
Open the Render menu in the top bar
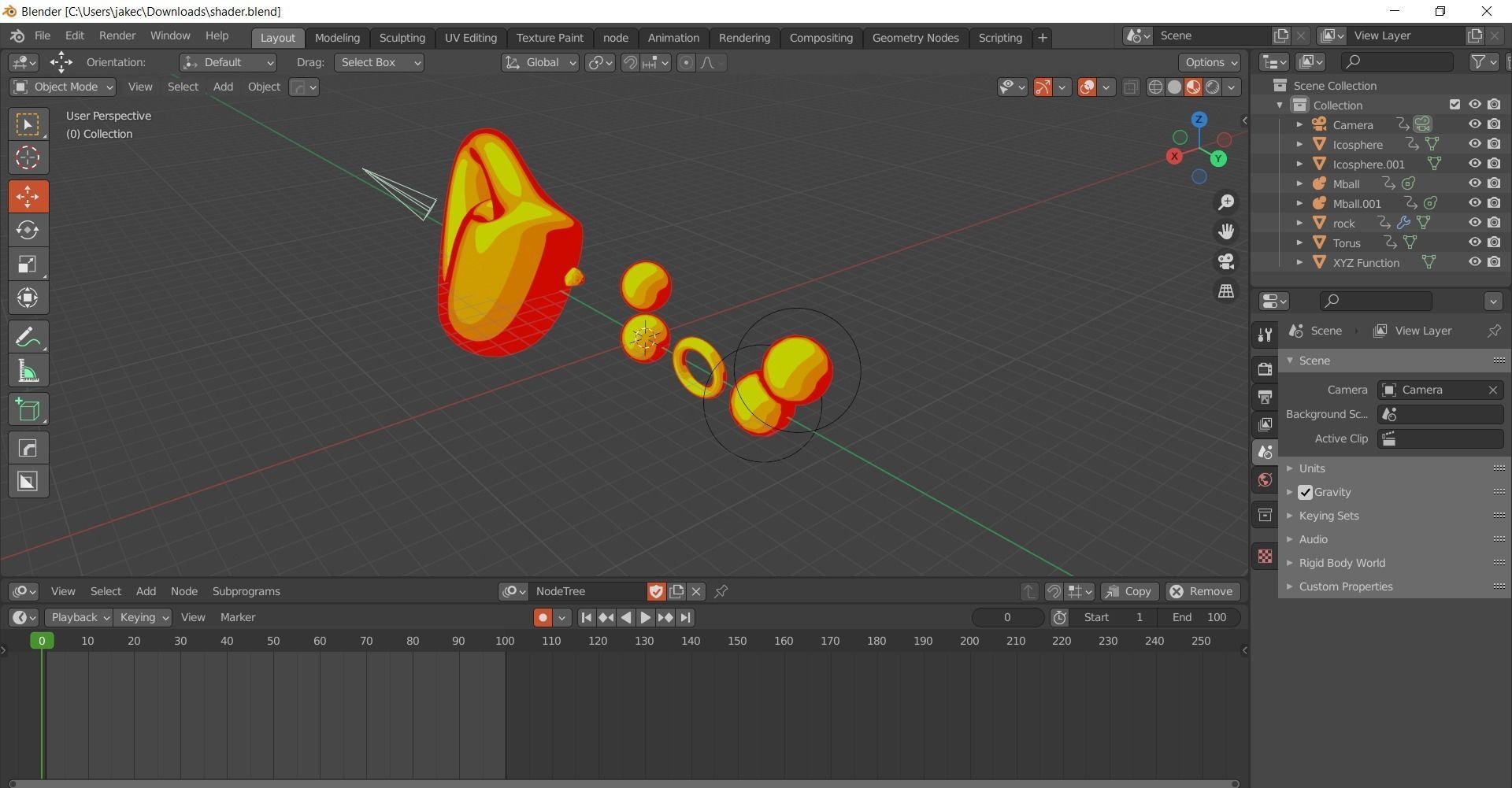[117, 35]
